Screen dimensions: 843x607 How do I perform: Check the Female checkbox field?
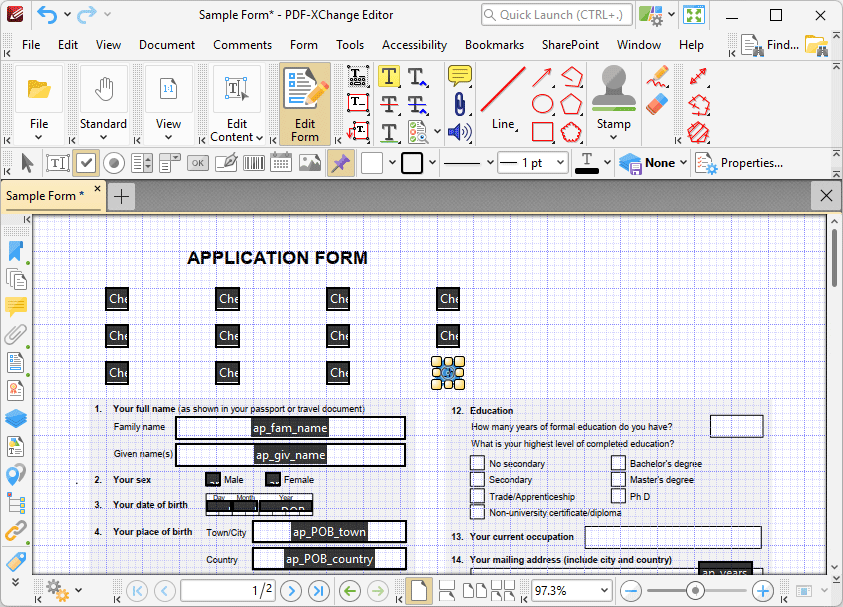click(x=273, y=480)
